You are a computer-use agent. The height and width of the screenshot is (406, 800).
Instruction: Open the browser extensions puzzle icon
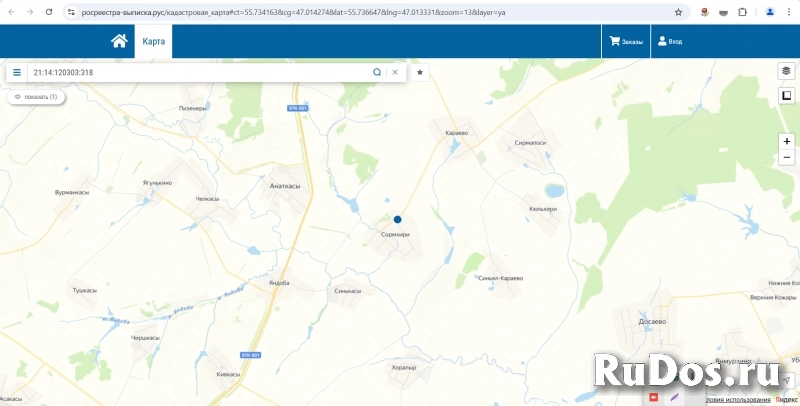[742, 12]
